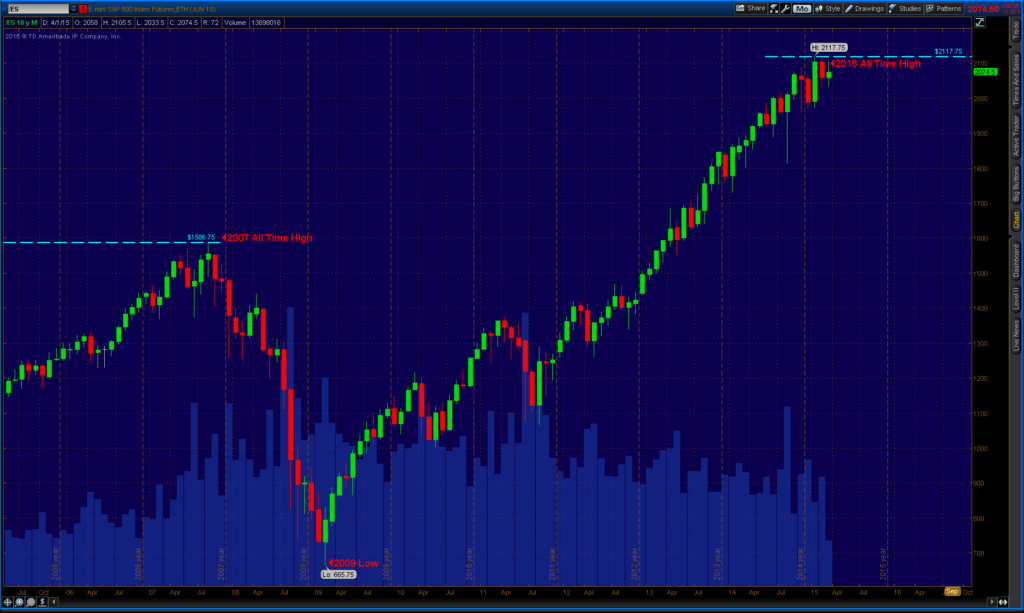Click the L: 2033.5 low value
This screenshot has width=1024, height=613.
(x=150, y=23)
